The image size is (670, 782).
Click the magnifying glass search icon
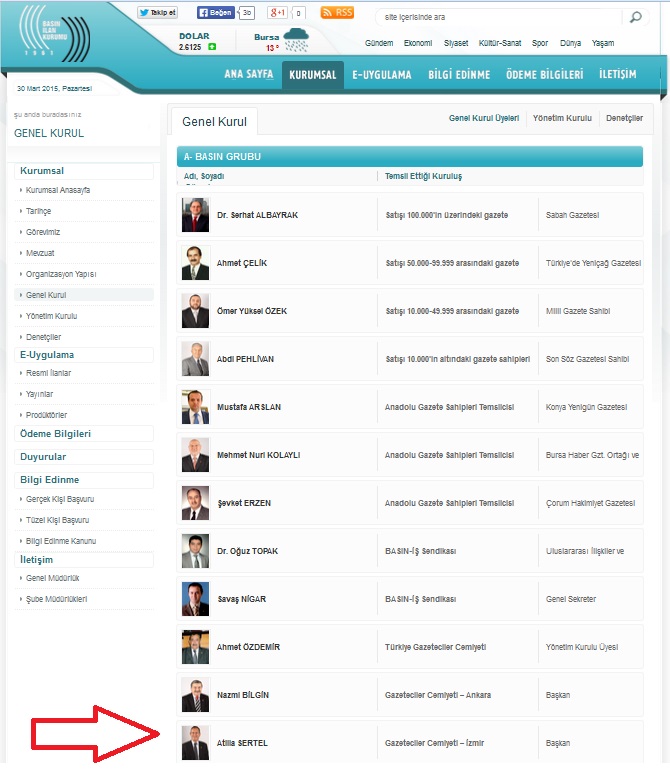[634, 17]
